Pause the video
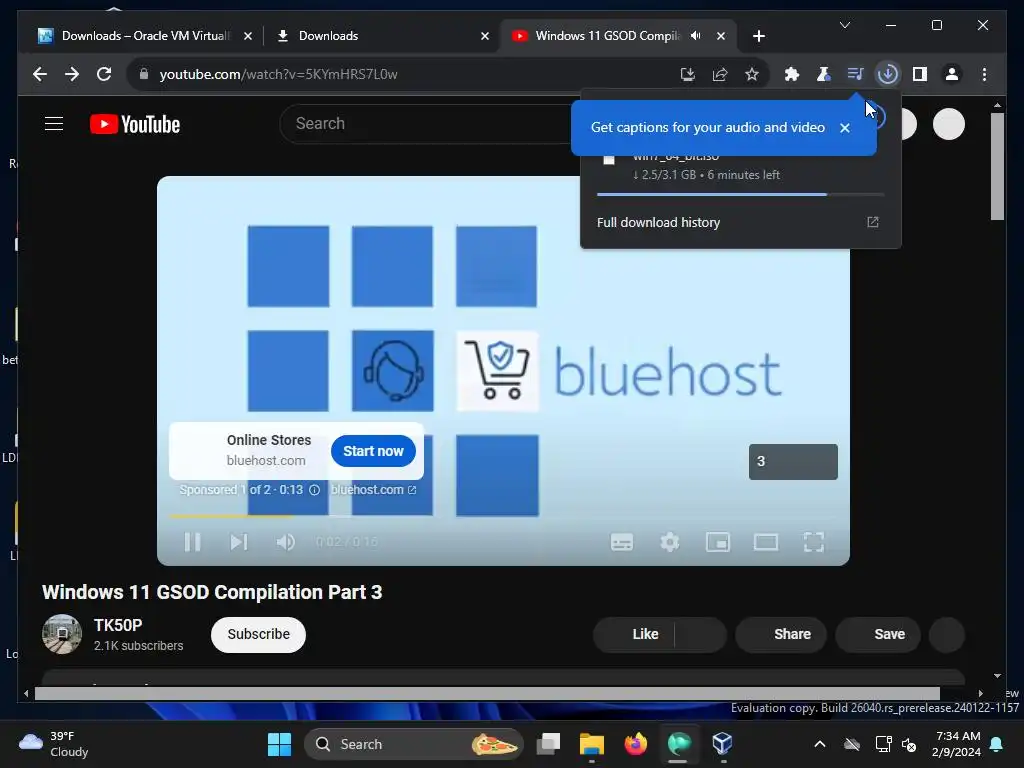The image size is (1024, 768). click(x=192, y=542)
